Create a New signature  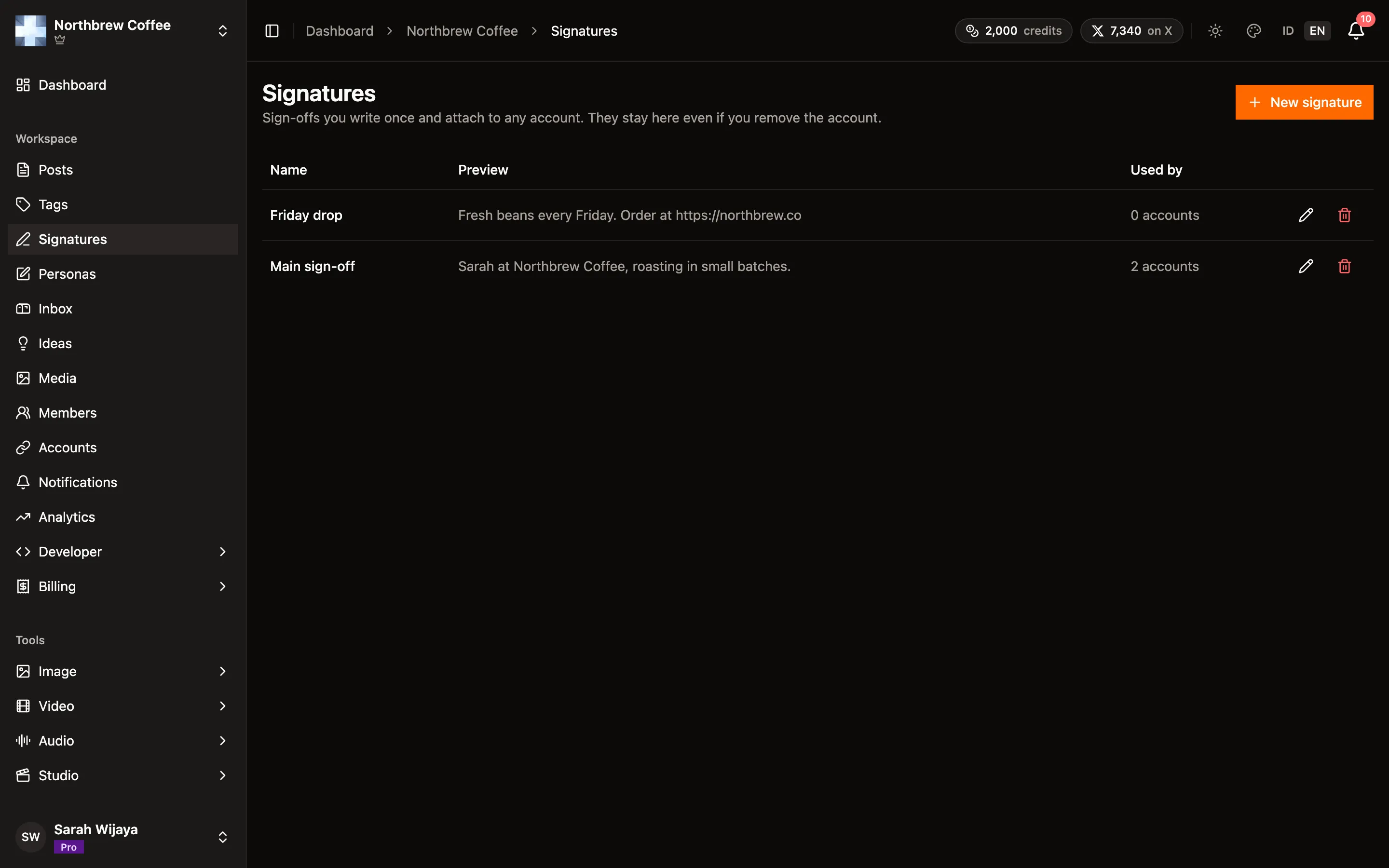coord(1304,102)
